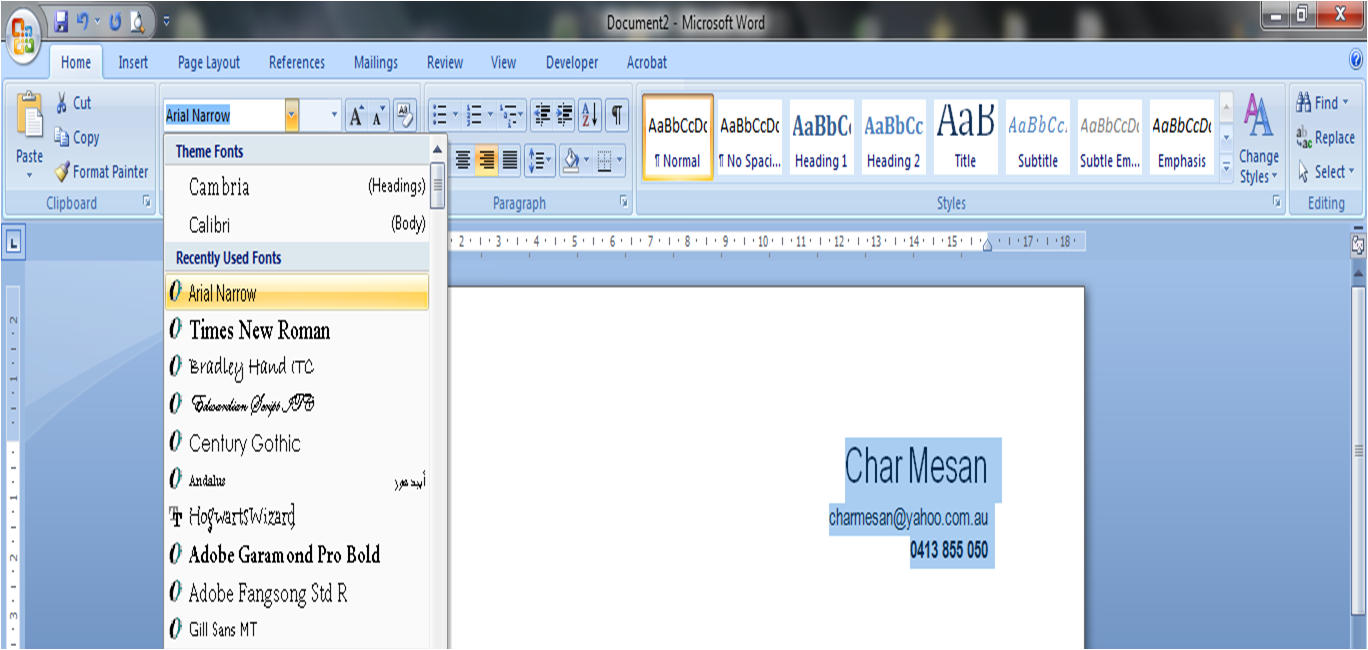
Task: Toggle center alignment
Action: [463, 159]
